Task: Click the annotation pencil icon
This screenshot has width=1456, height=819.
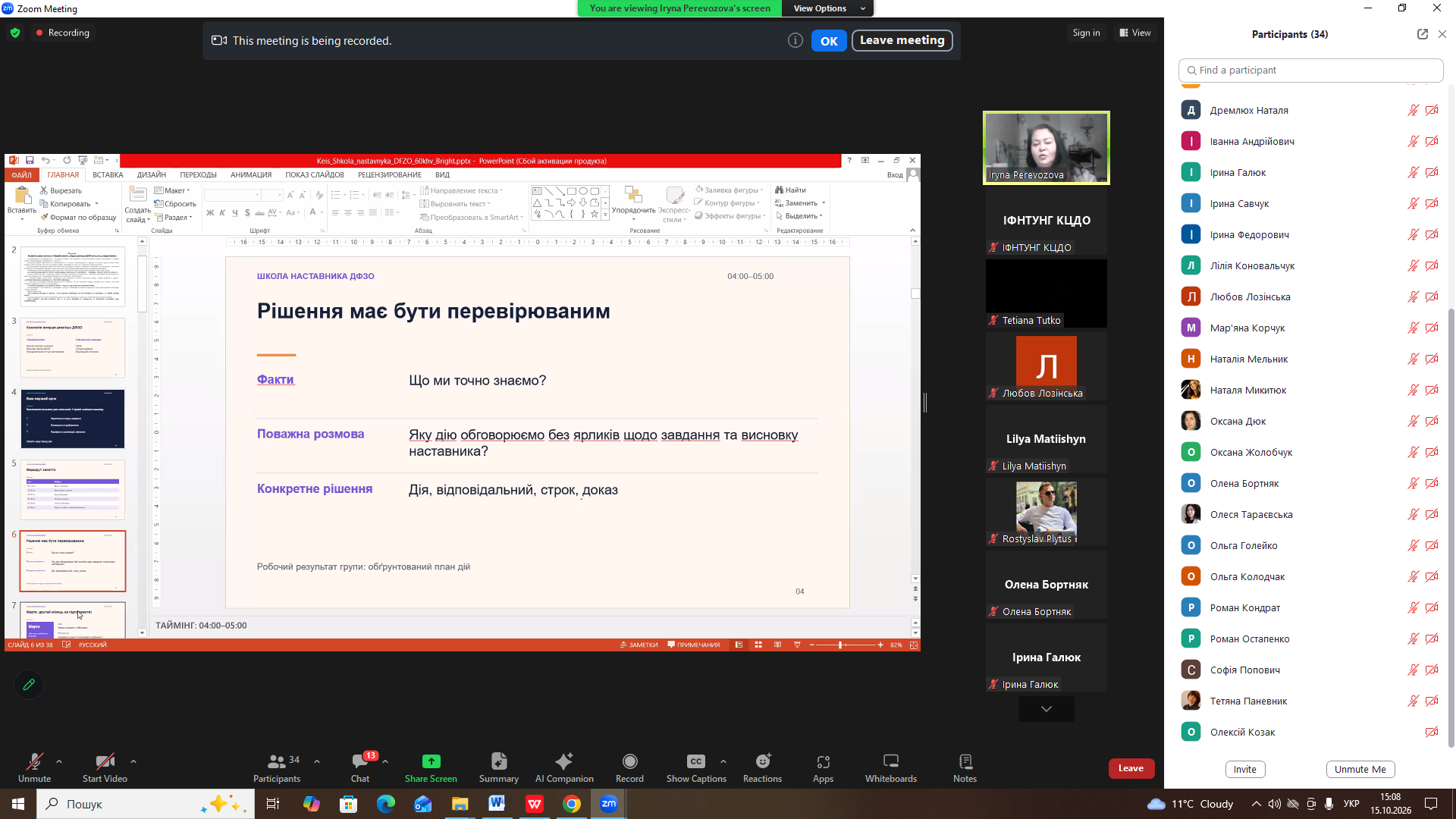Action: [29, 685]
